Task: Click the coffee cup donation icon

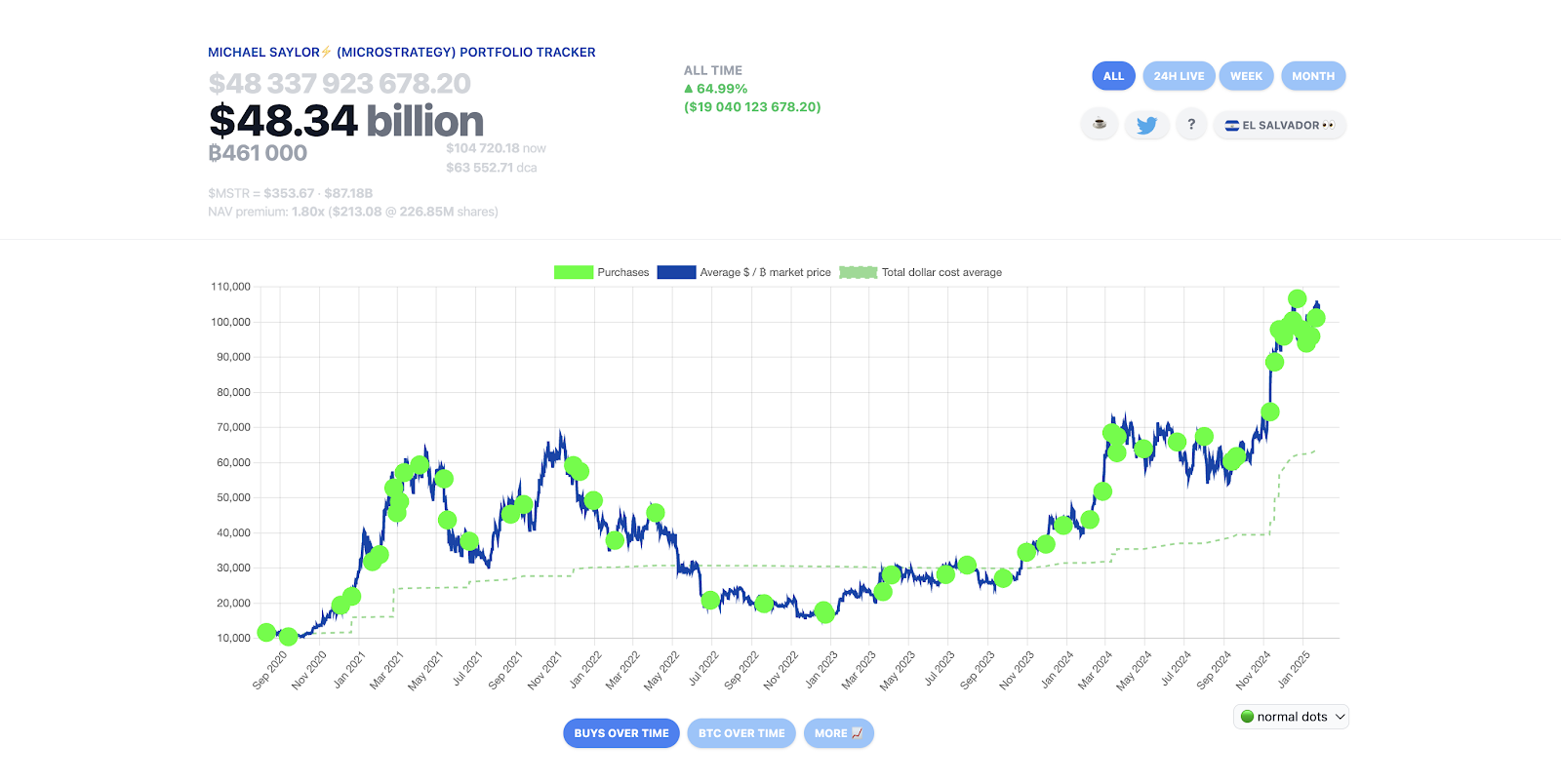Action: [x=1100, y=125]
